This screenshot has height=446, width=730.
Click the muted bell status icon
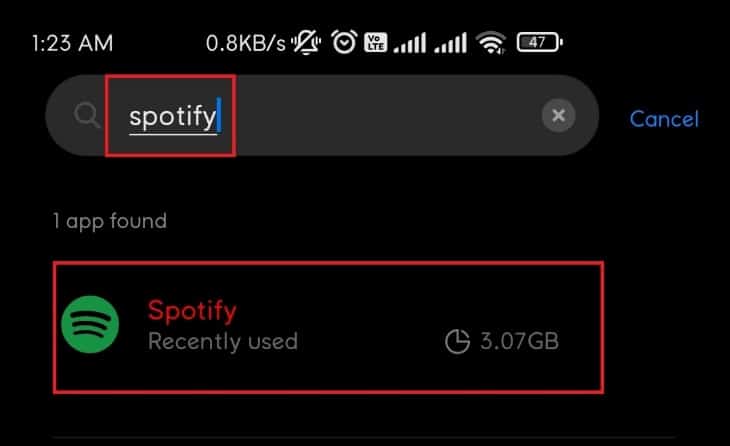coord(308,43)
